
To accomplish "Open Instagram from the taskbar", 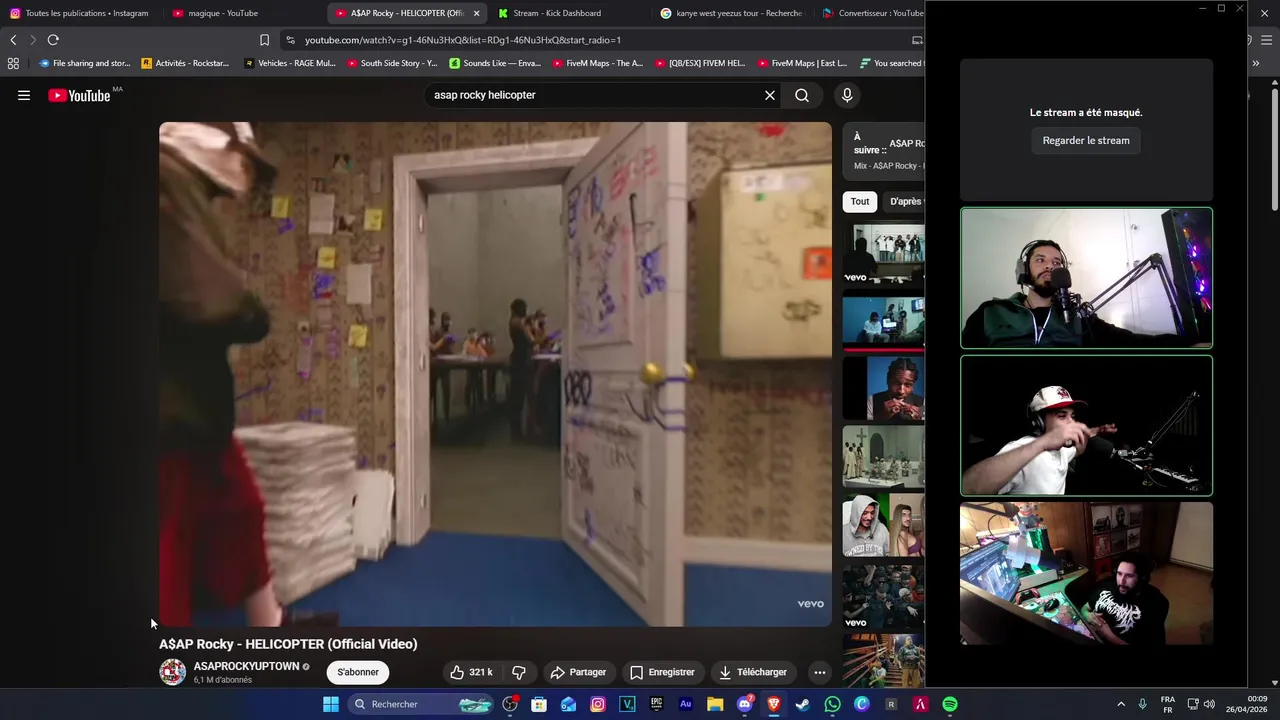I will (598, 704).
